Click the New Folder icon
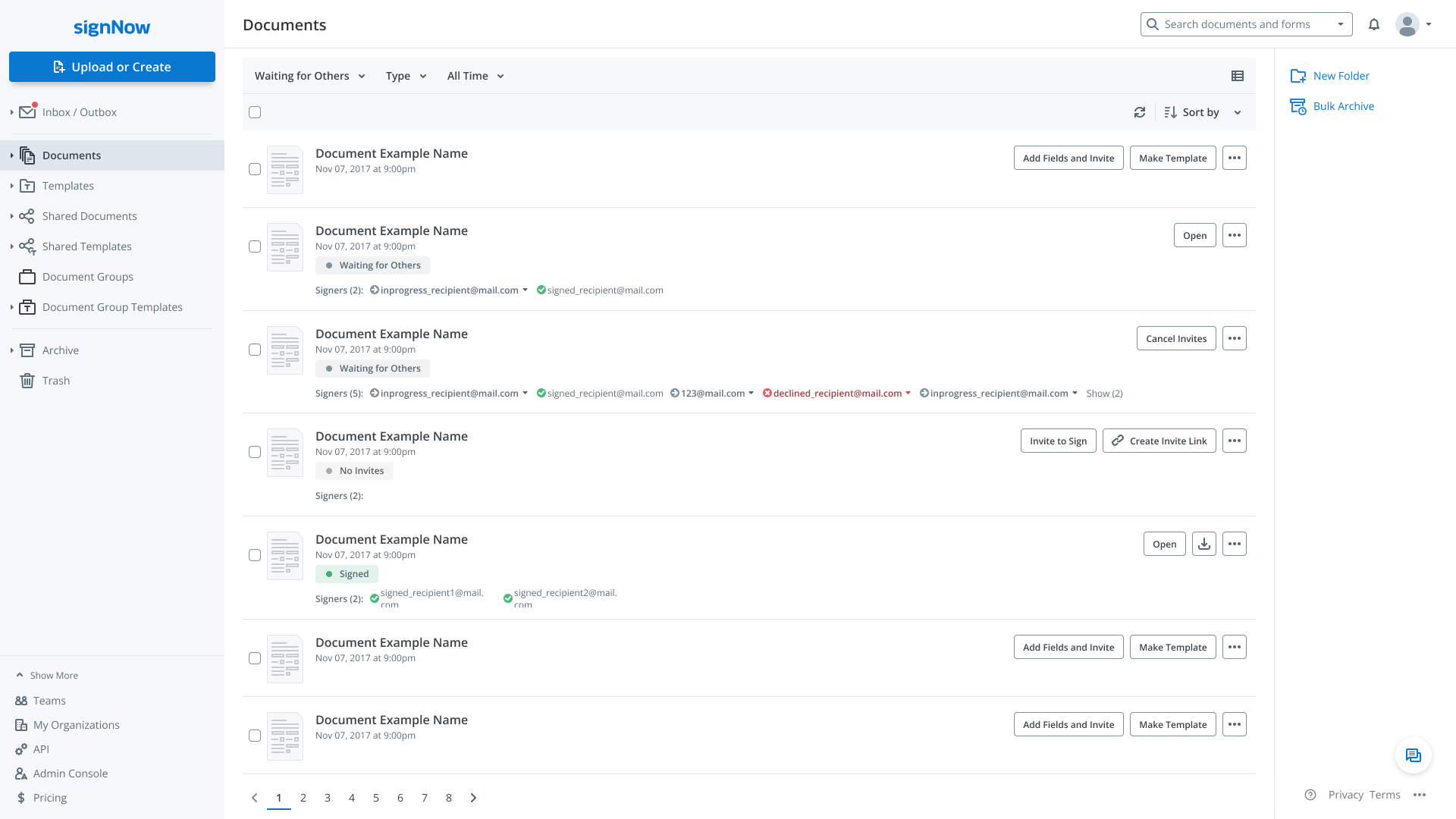Viewport: 1456px width, 819px height. tap(1298, 76)
